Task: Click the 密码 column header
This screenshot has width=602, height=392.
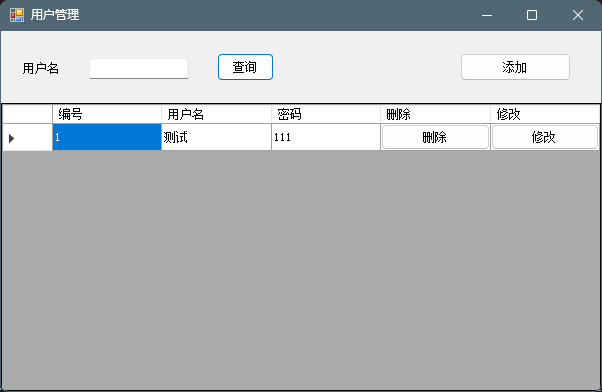Action: [x=326, y=114]
